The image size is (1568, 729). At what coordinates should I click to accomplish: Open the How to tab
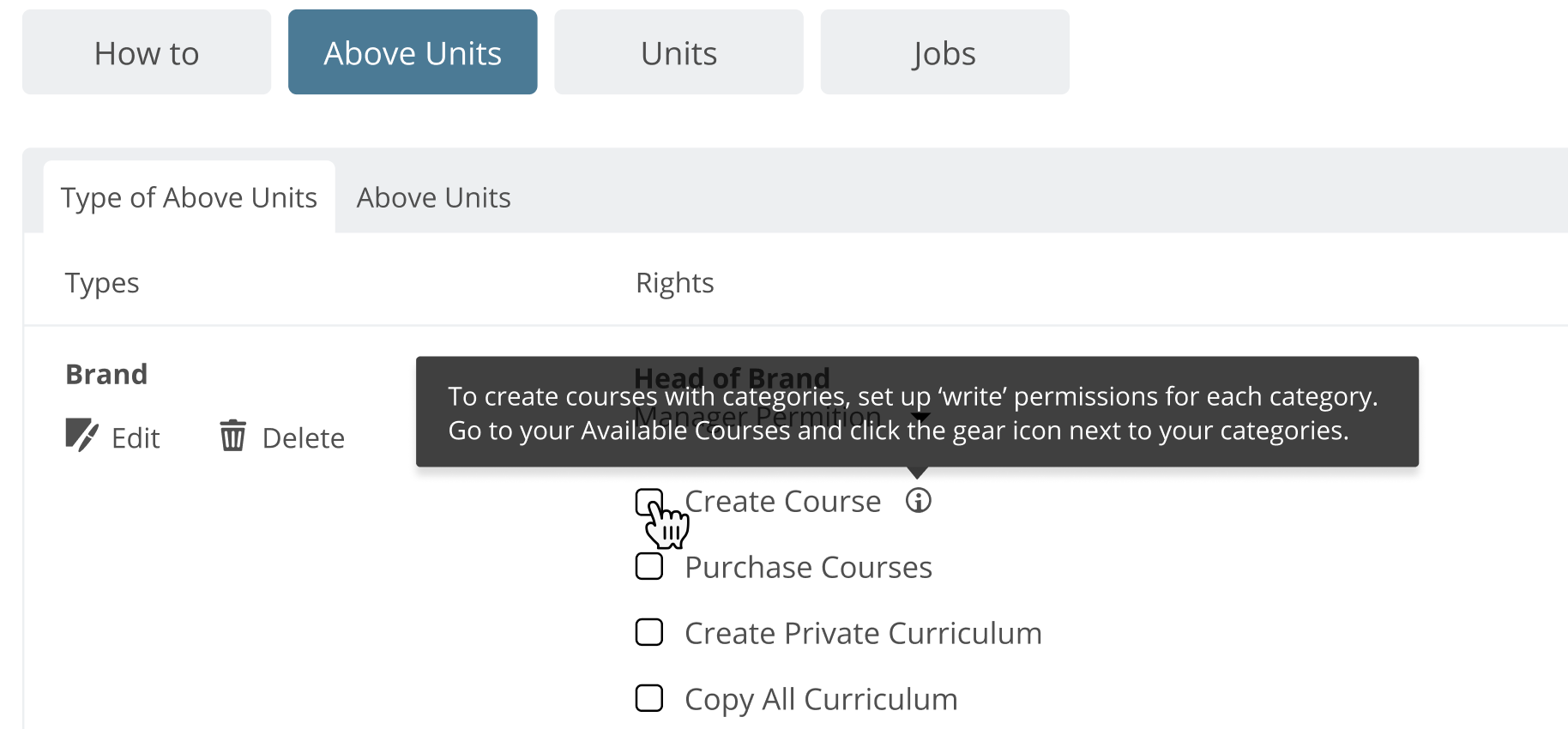coord(147,52)
